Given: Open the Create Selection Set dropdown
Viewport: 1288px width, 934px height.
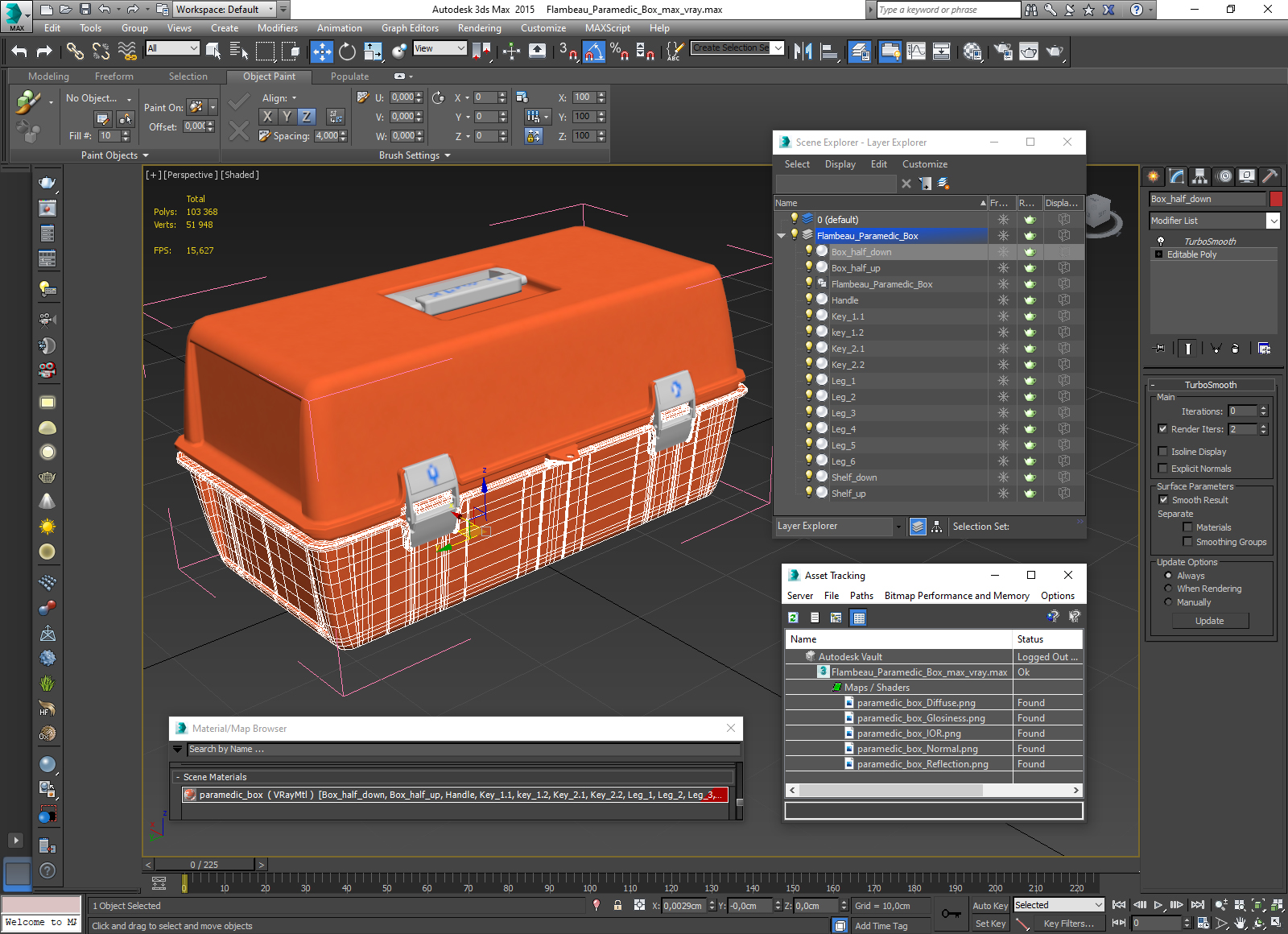Looking at the screenshot, I should coord(778,48).
